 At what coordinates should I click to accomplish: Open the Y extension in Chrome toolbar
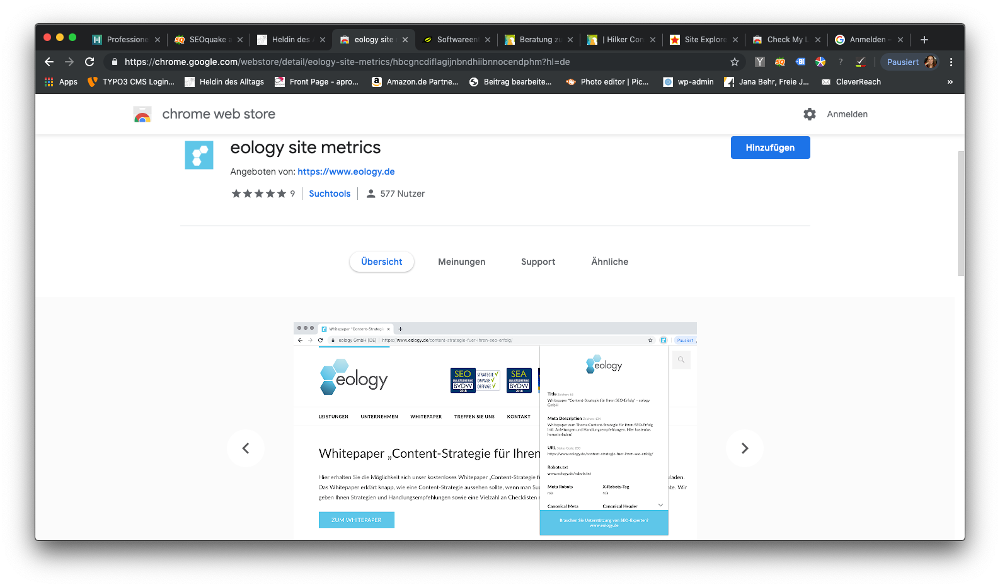coord(760,62)
